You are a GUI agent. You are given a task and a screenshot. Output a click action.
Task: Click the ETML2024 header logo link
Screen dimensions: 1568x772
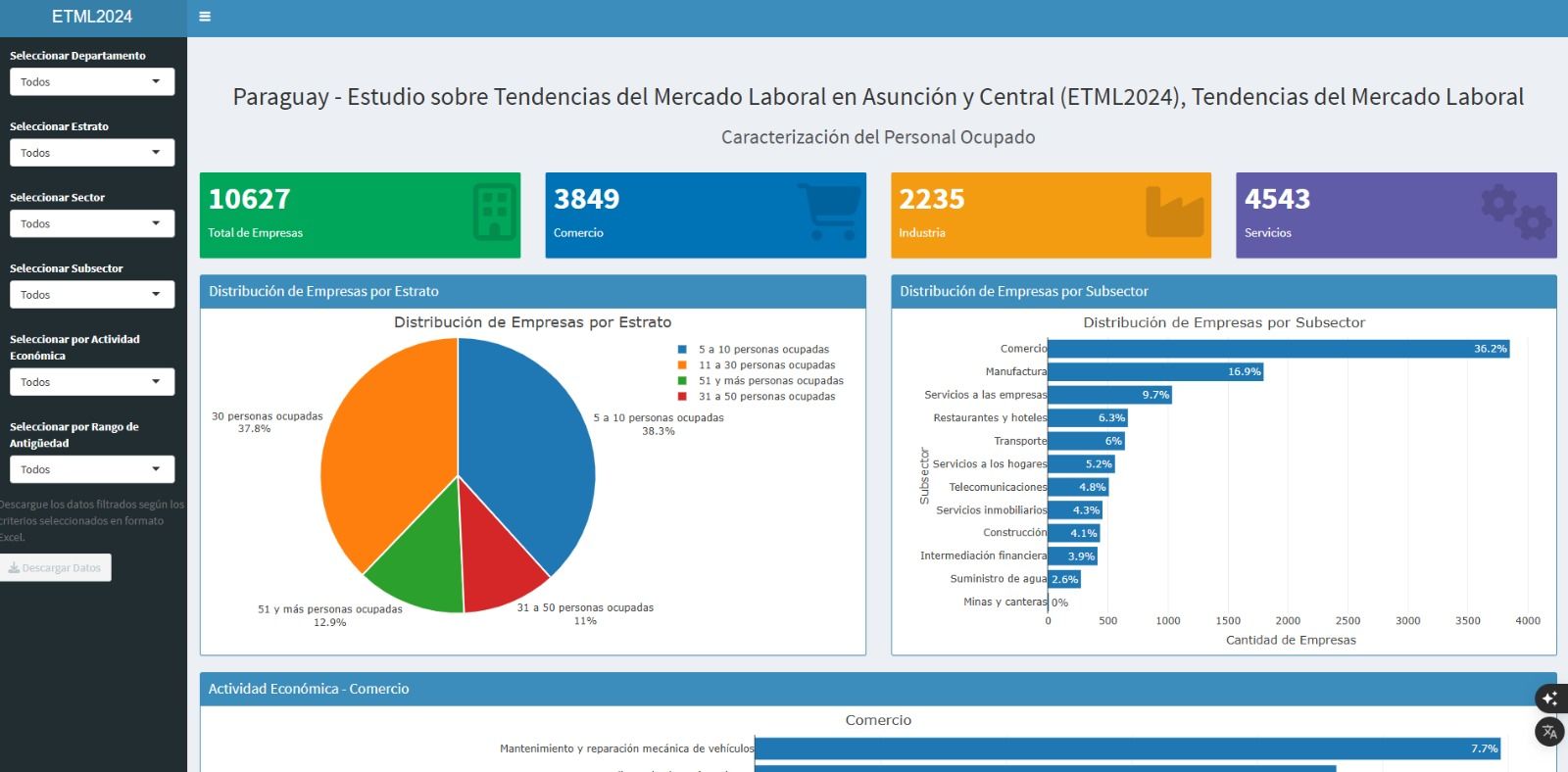click(92, 17)
